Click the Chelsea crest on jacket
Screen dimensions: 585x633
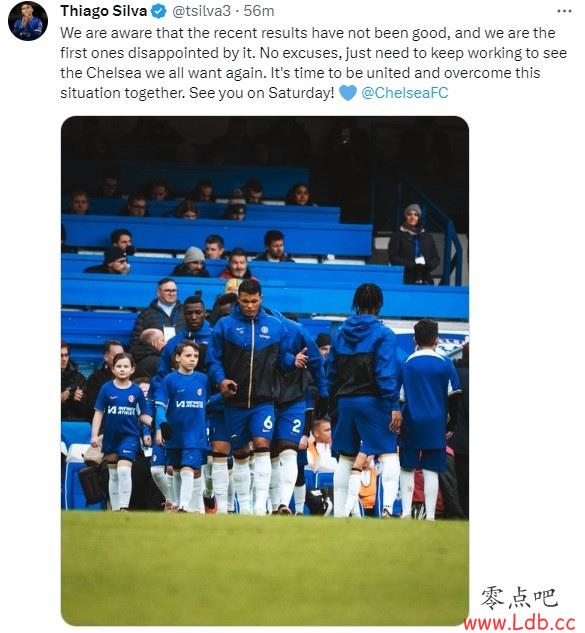264,330
